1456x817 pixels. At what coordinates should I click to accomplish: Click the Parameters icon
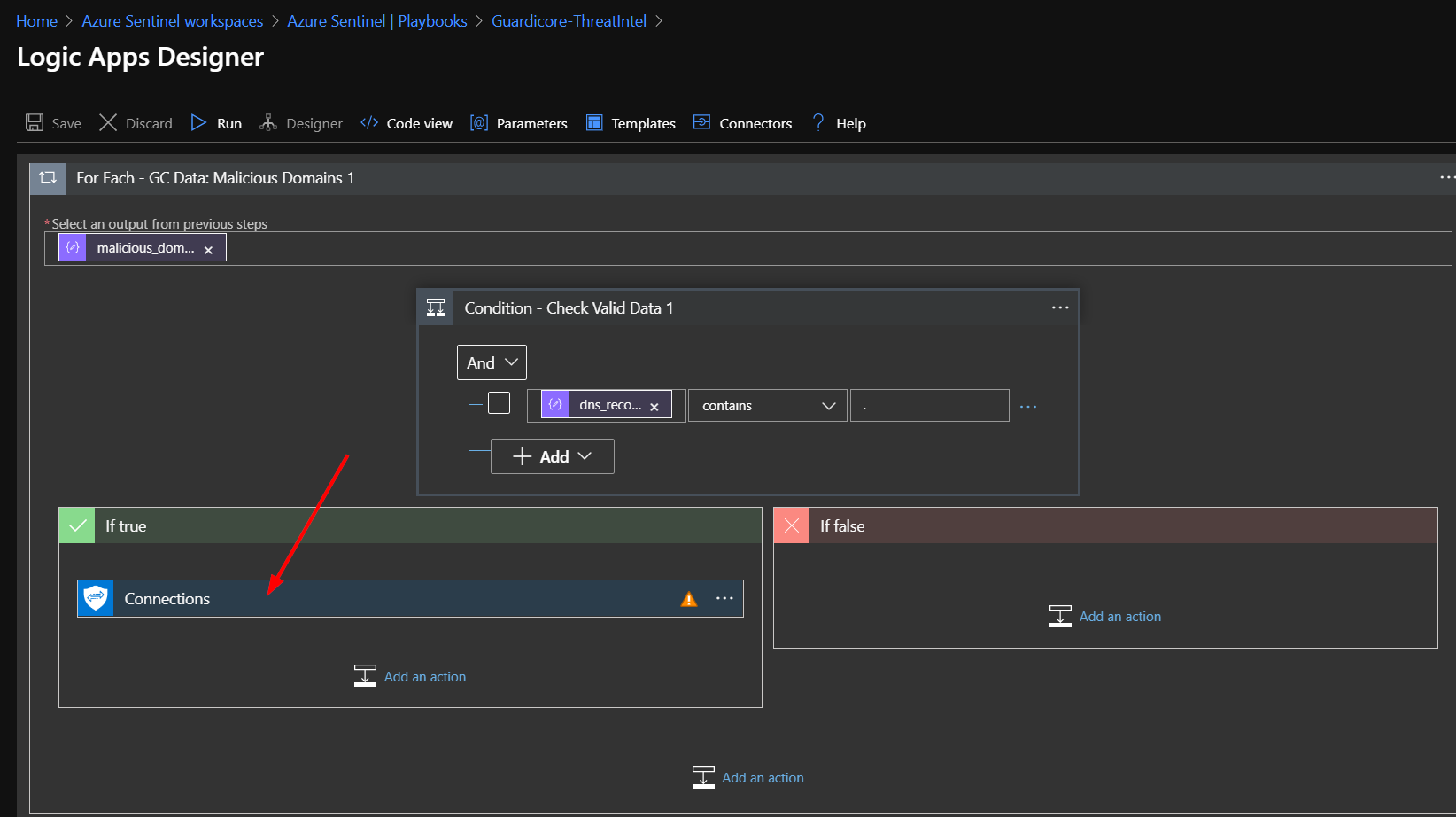(x=479, y=122)
